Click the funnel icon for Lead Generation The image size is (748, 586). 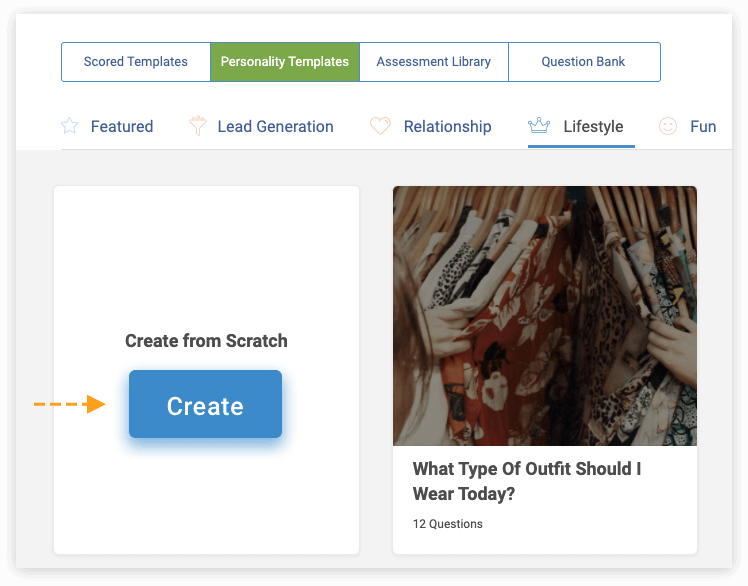coord(198,126)
